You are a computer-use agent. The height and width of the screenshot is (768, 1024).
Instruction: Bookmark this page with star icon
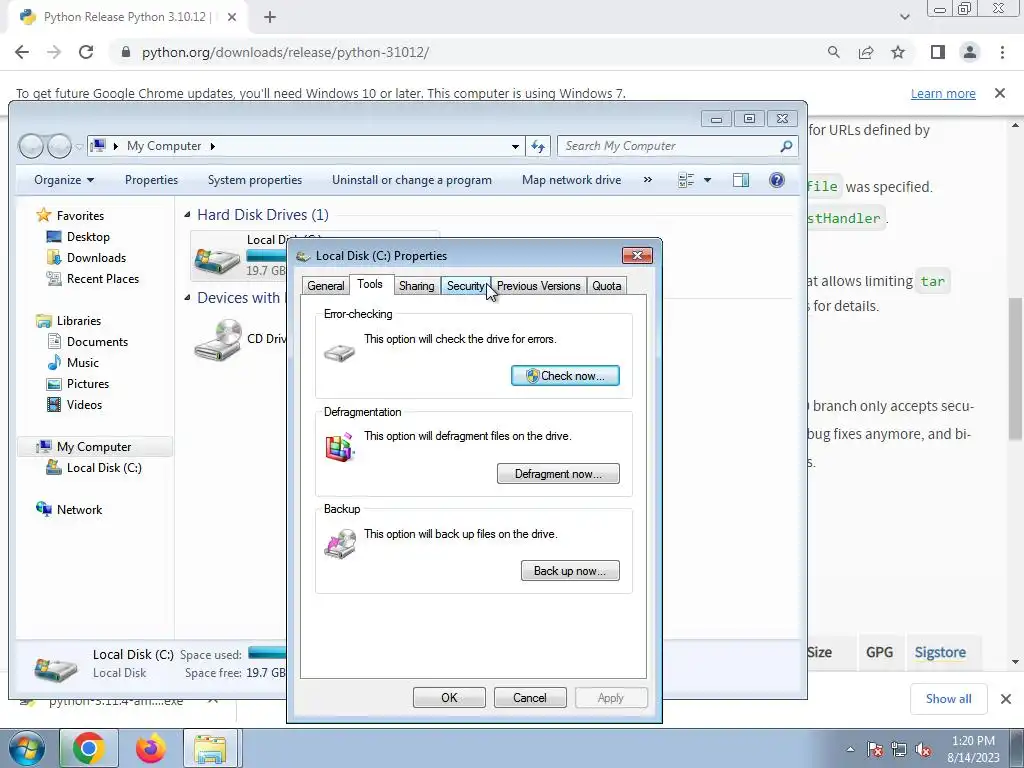[x=898, y=52]
